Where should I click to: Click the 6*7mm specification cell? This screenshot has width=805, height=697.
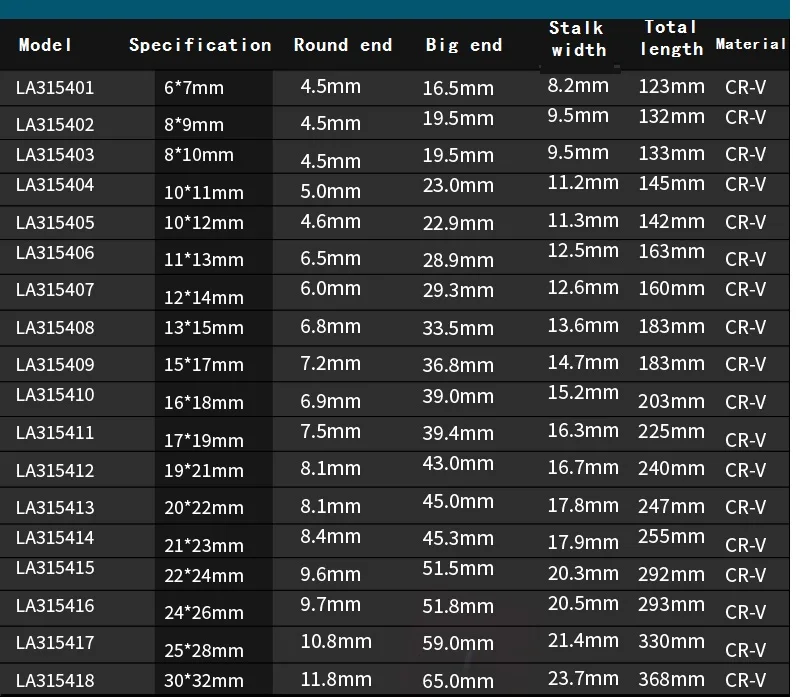tap(194, 88)
